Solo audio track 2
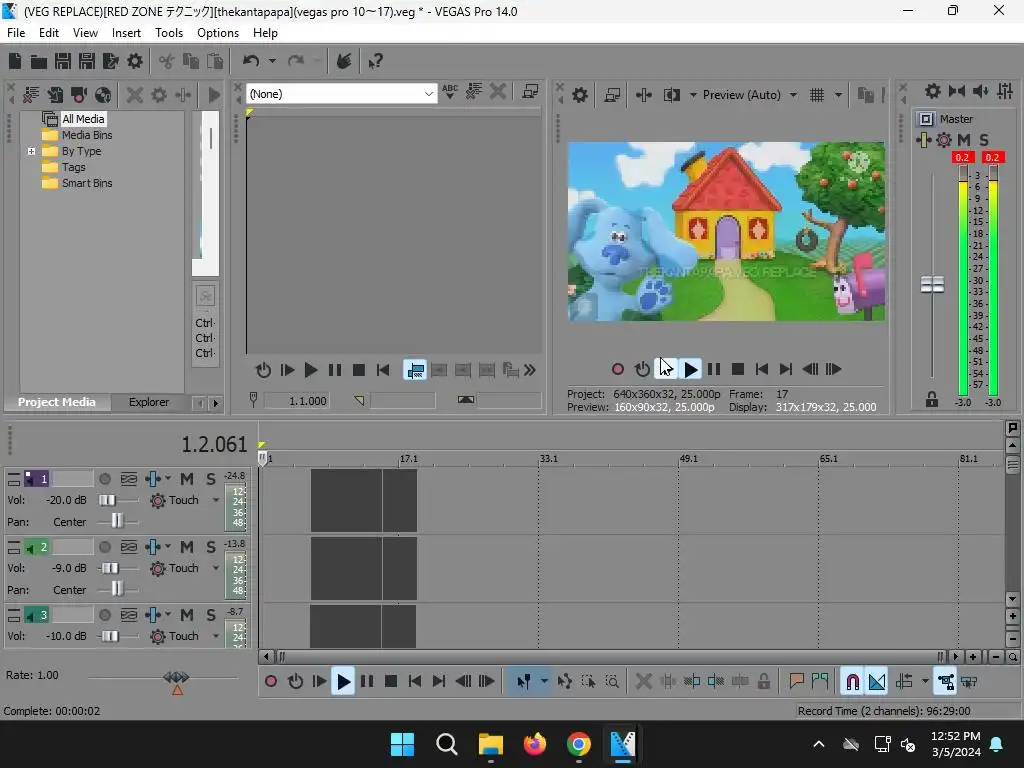1024x768 pixels. (210, 547)
